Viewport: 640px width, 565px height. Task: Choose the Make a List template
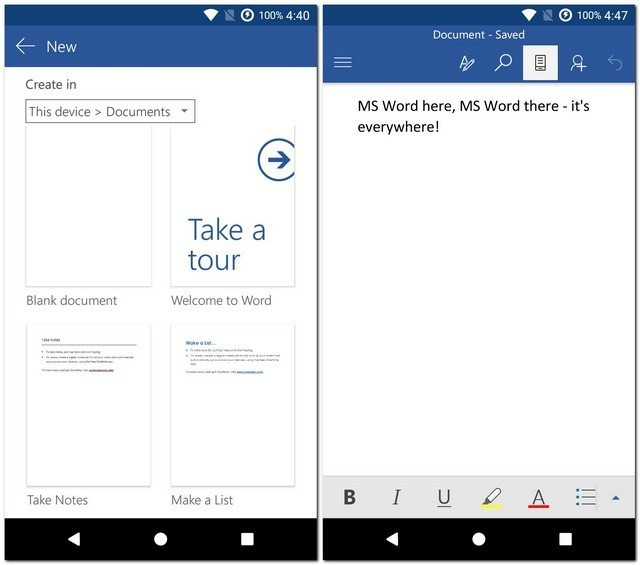click(x=233, y=404)
